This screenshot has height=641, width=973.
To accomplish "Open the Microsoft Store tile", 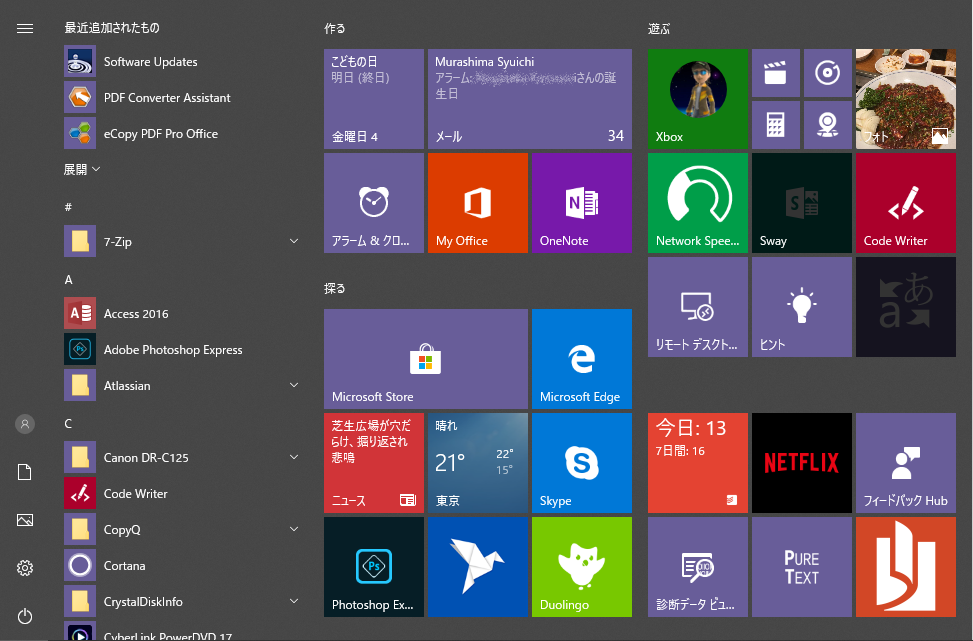I will [426, 359].
